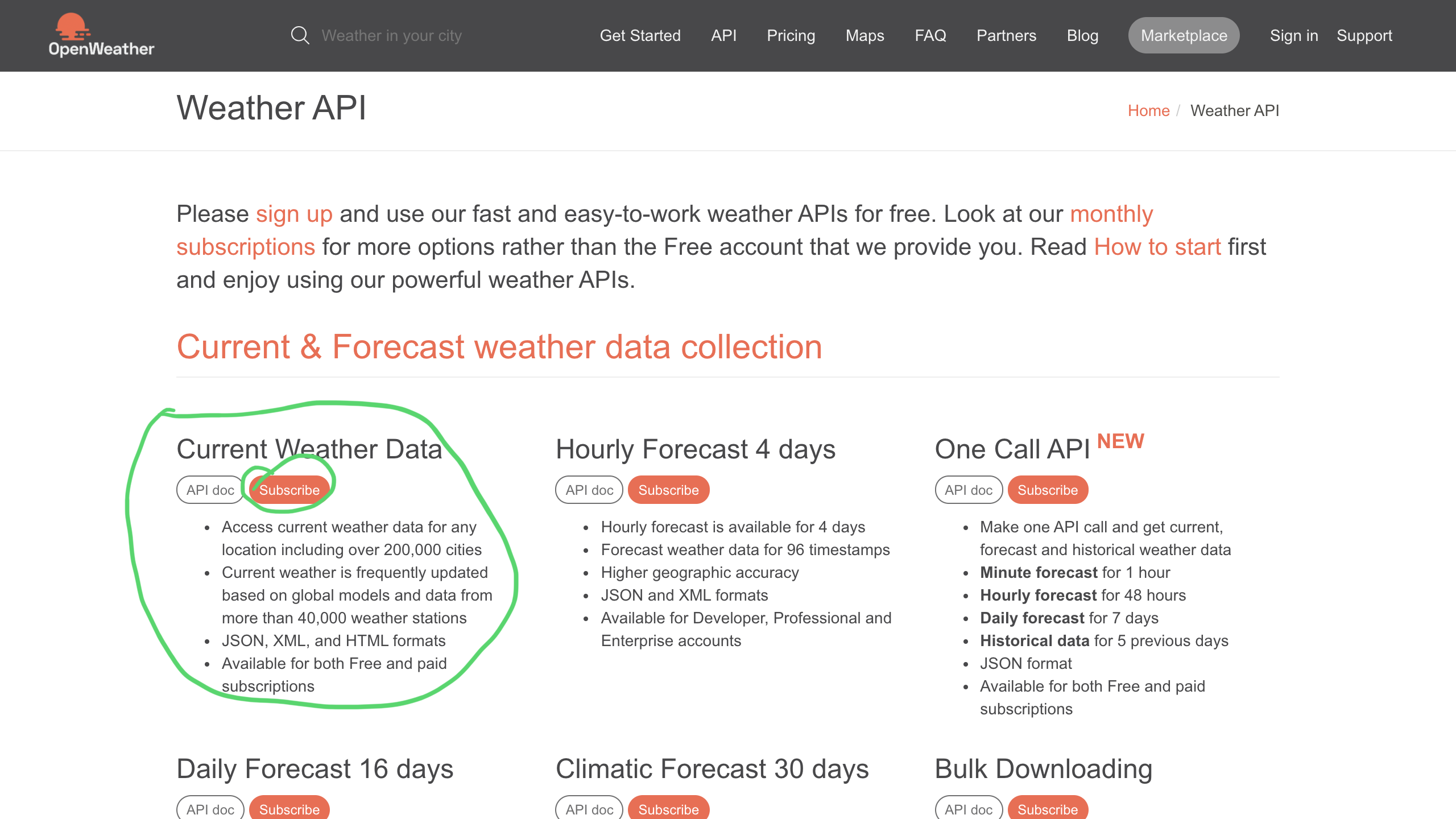Image resolution: width=1456 pixels, height=819 pixels.
Task: Open the API nav menu item
Action: tap(723, 35)
